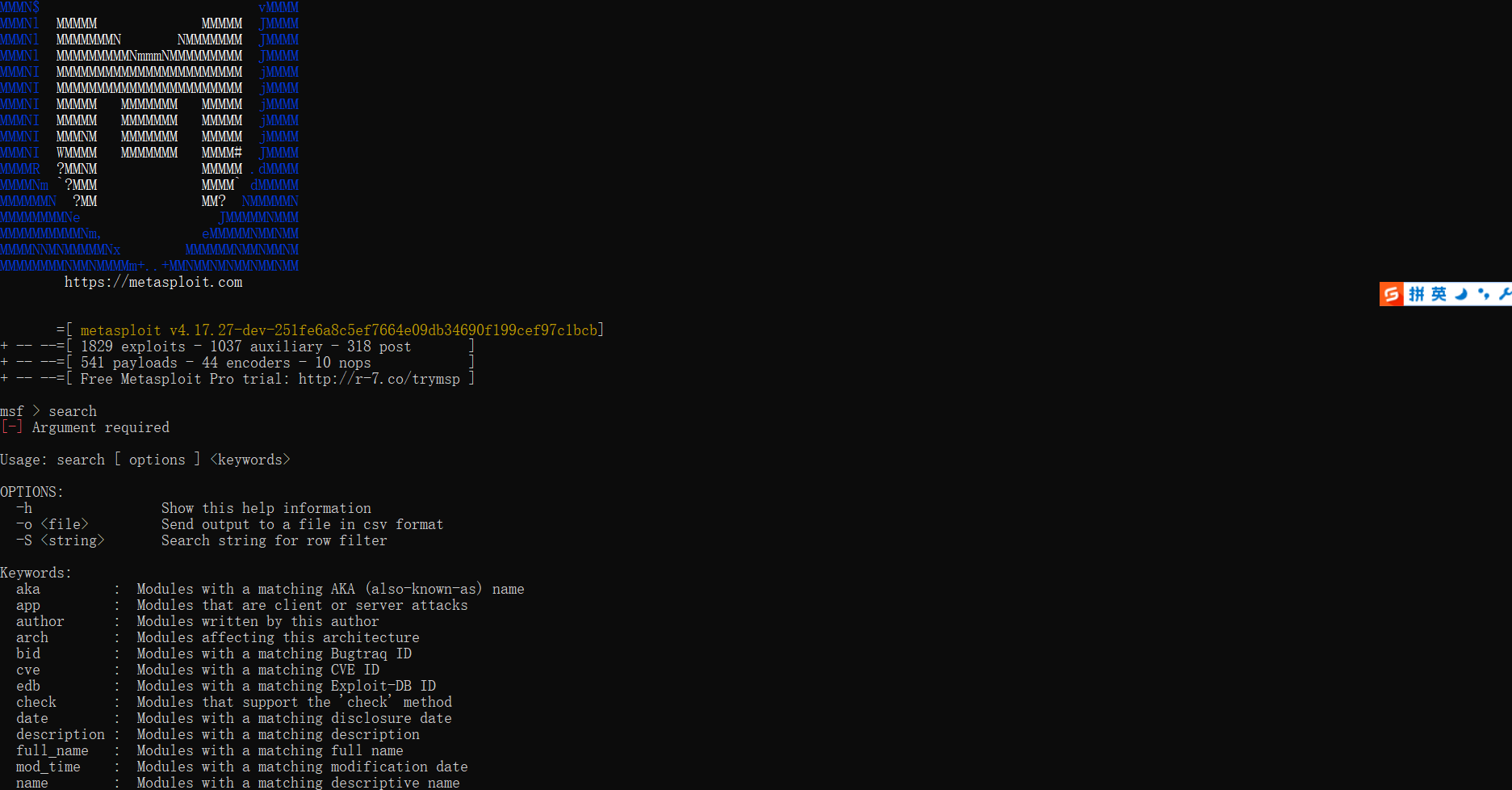Click the 'msf >' prompt
The width and height of the screenshot is (1512, 790).
tap(20, 411)
